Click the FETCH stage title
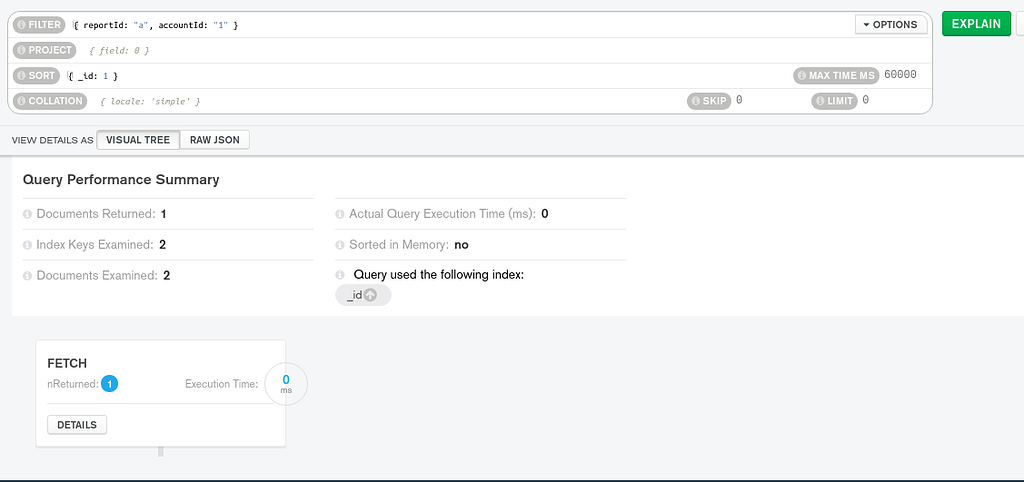 point(67,364)
